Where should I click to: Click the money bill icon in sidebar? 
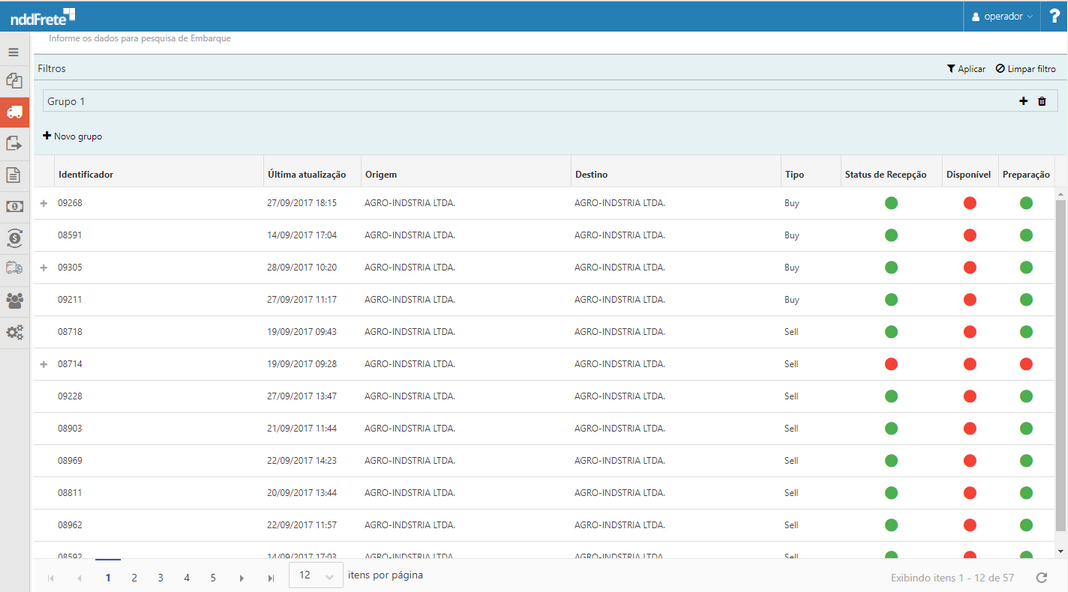[14, 206]
